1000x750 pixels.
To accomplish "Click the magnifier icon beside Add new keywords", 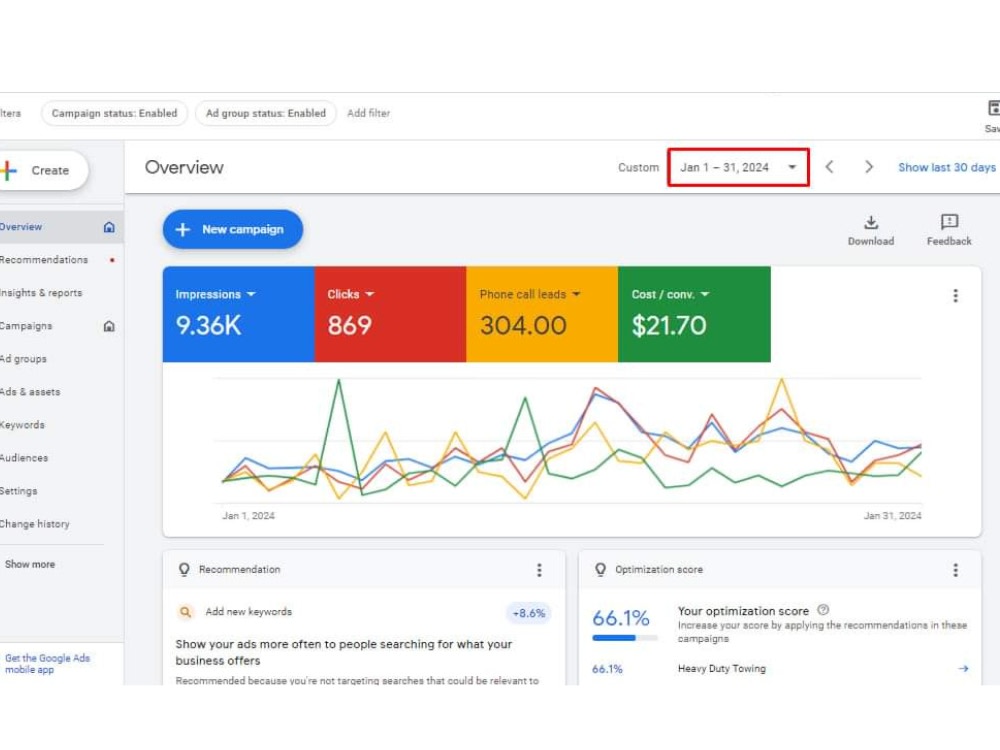I will [x=185, y=612].
